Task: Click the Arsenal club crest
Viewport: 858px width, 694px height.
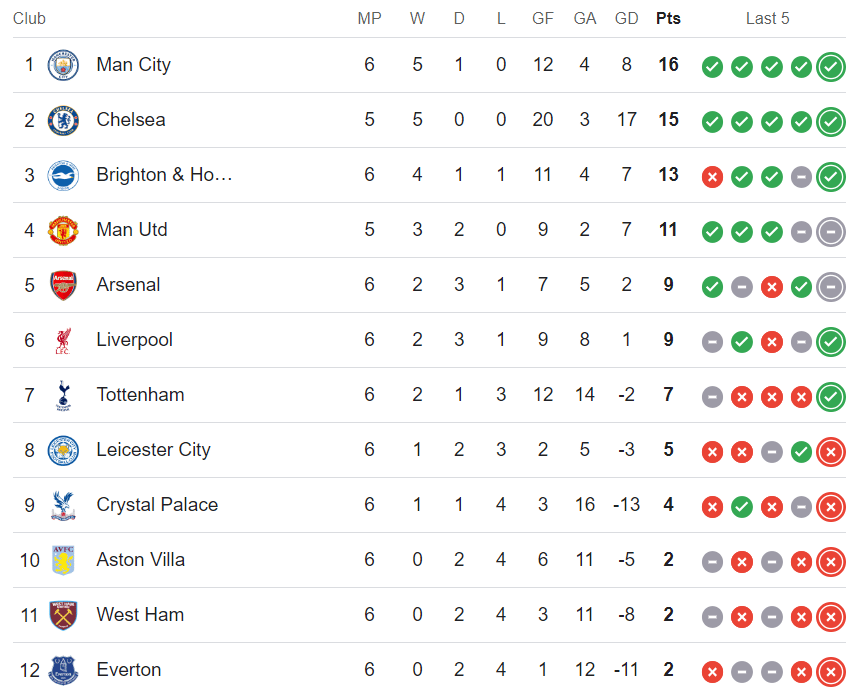Action: pos(63,285)
